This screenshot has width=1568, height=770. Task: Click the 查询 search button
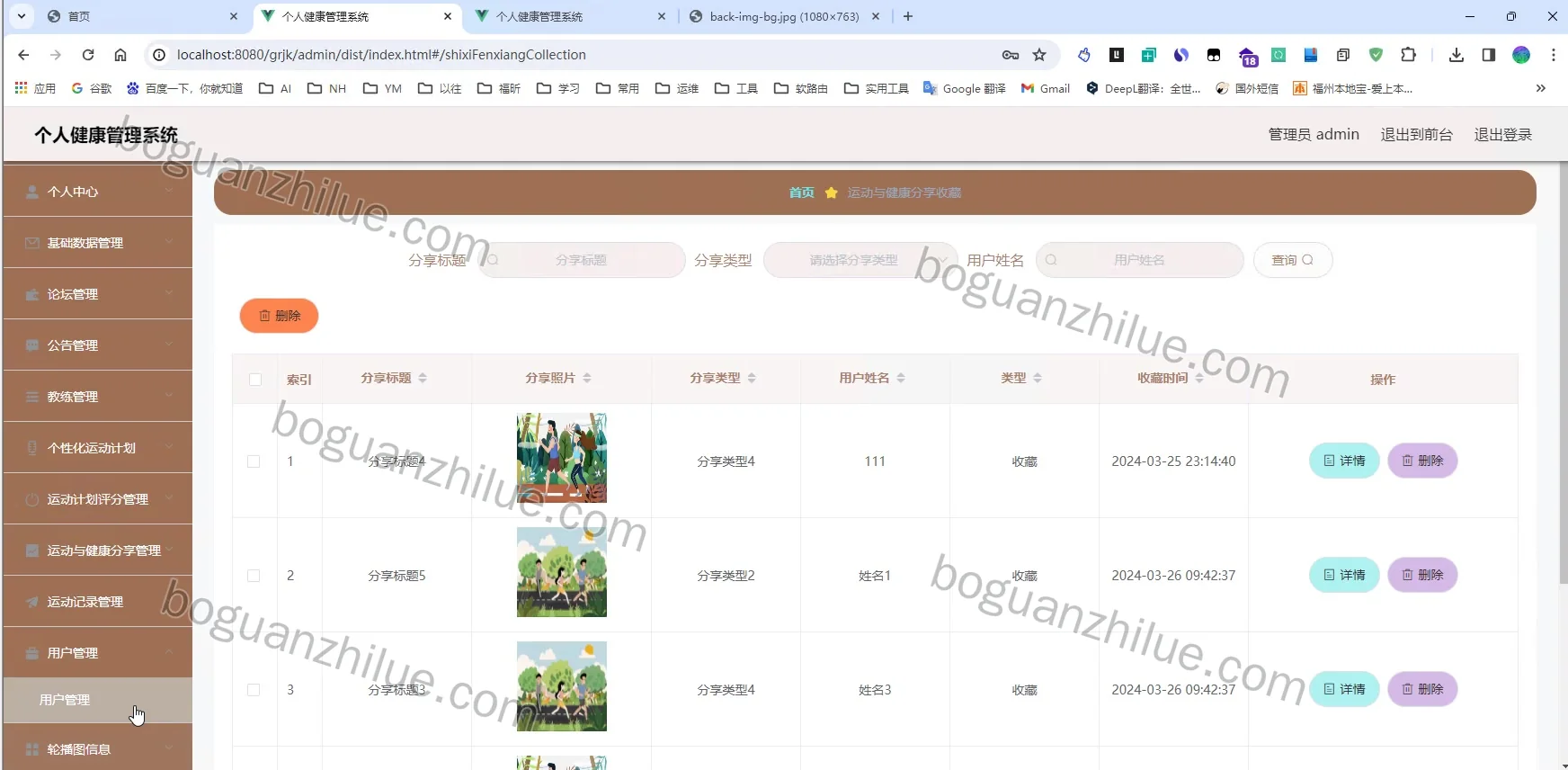(1293, 260)
